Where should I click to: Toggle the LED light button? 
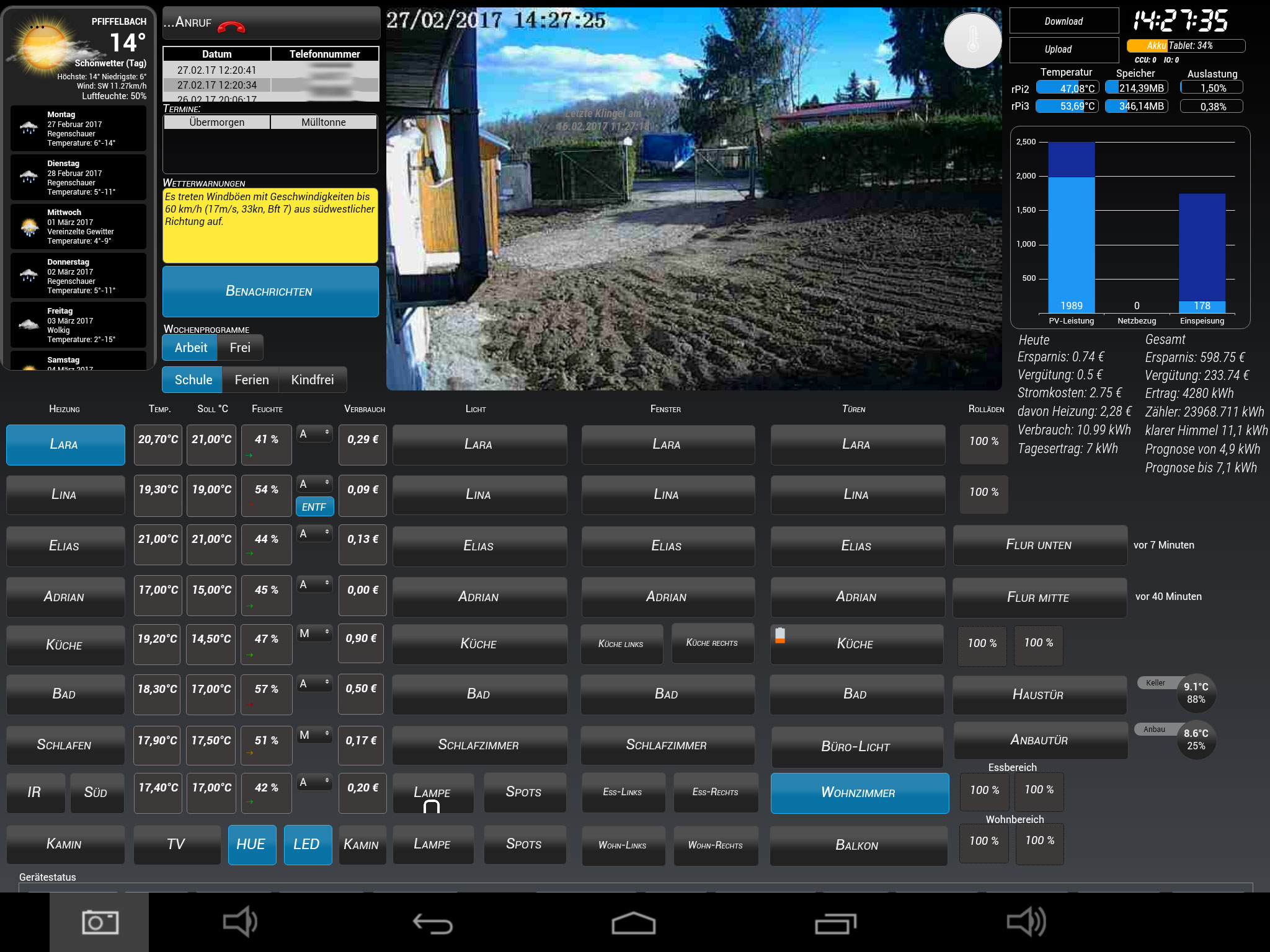tap(307, 844)
